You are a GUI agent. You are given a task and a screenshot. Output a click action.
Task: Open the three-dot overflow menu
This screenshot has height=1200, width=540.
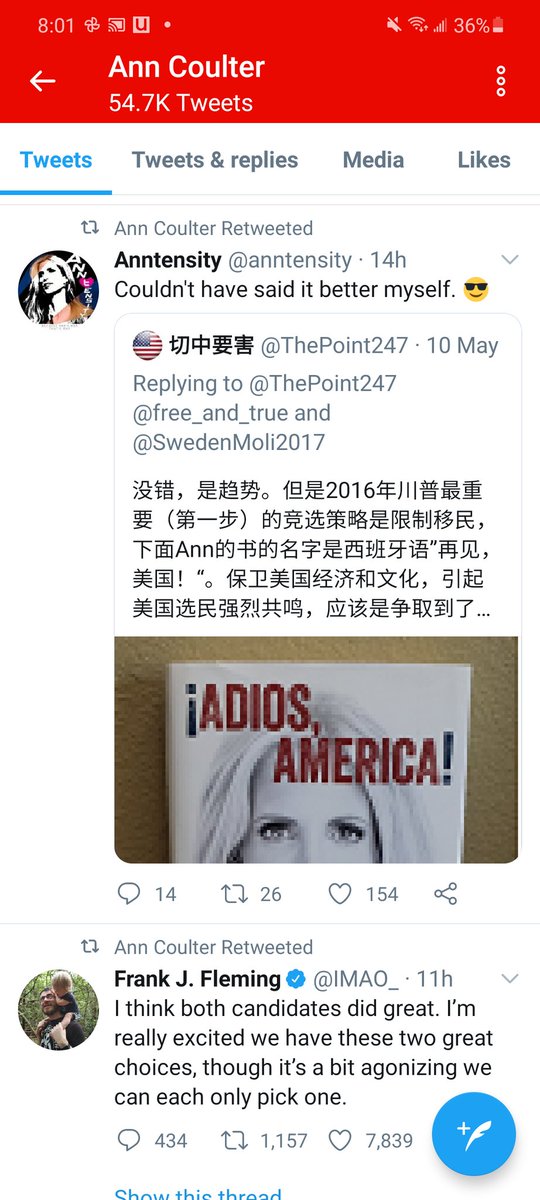(x=501, y=81)
